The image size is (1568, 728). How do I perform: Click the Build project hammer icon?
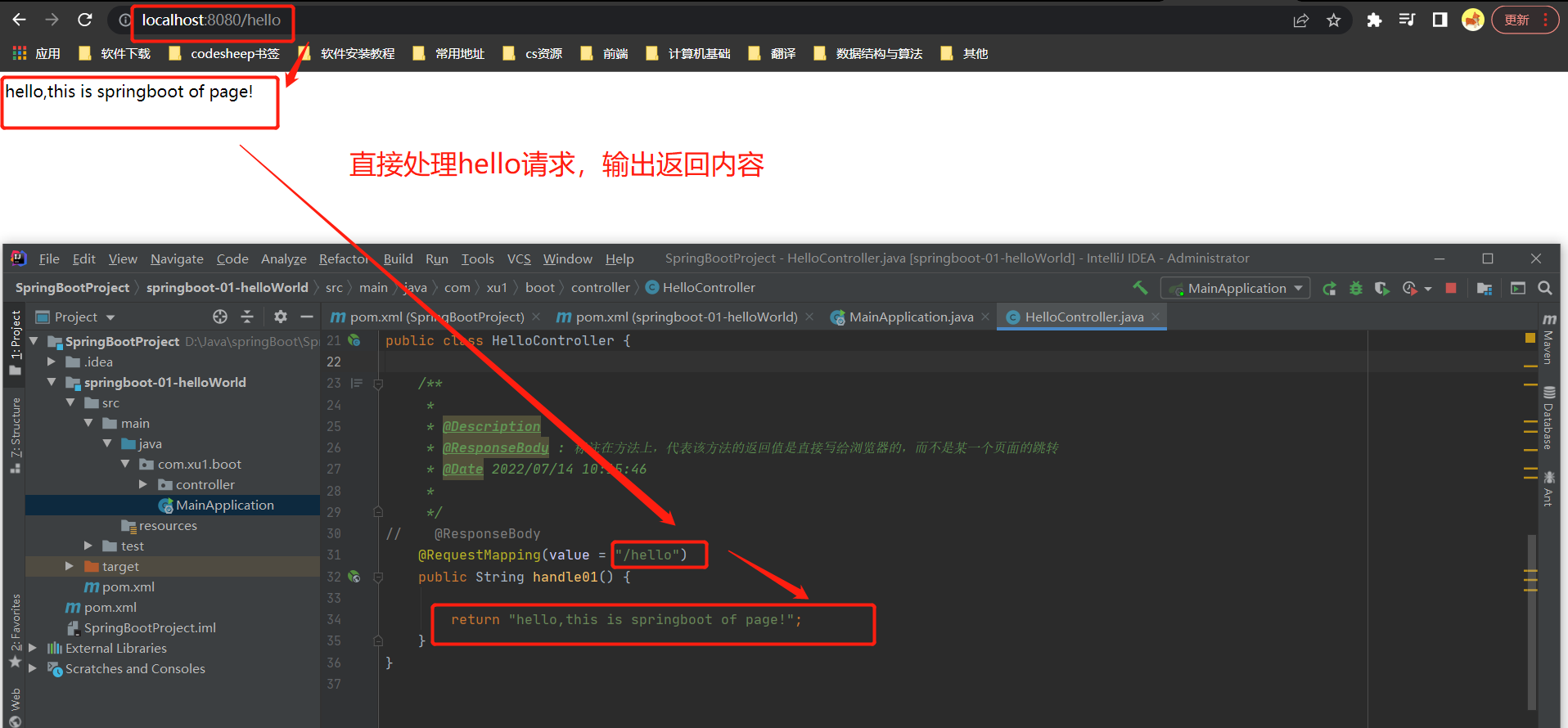coord(1140,288)
